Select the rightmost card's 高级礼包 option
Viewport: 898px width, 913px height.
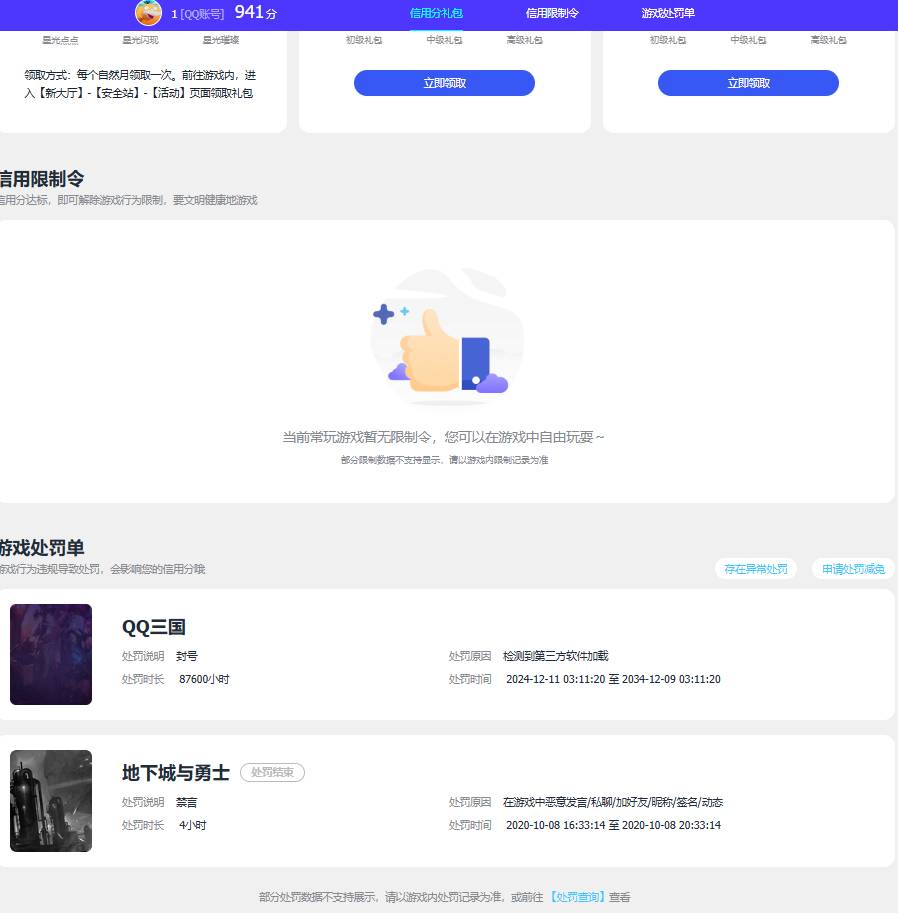[x=828, y=40]
